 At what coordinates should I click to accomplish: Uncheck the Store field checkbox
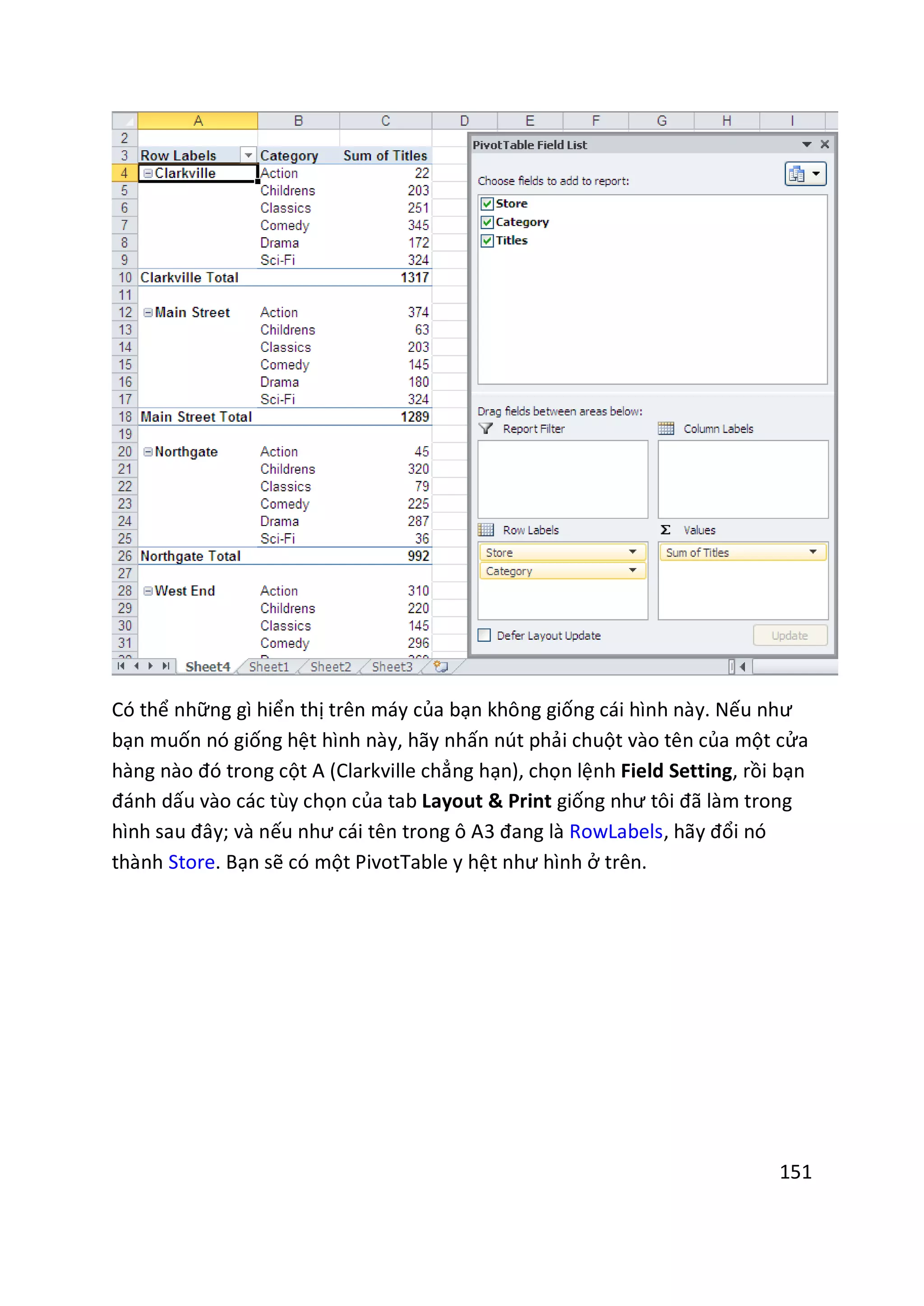click(487, 203)
